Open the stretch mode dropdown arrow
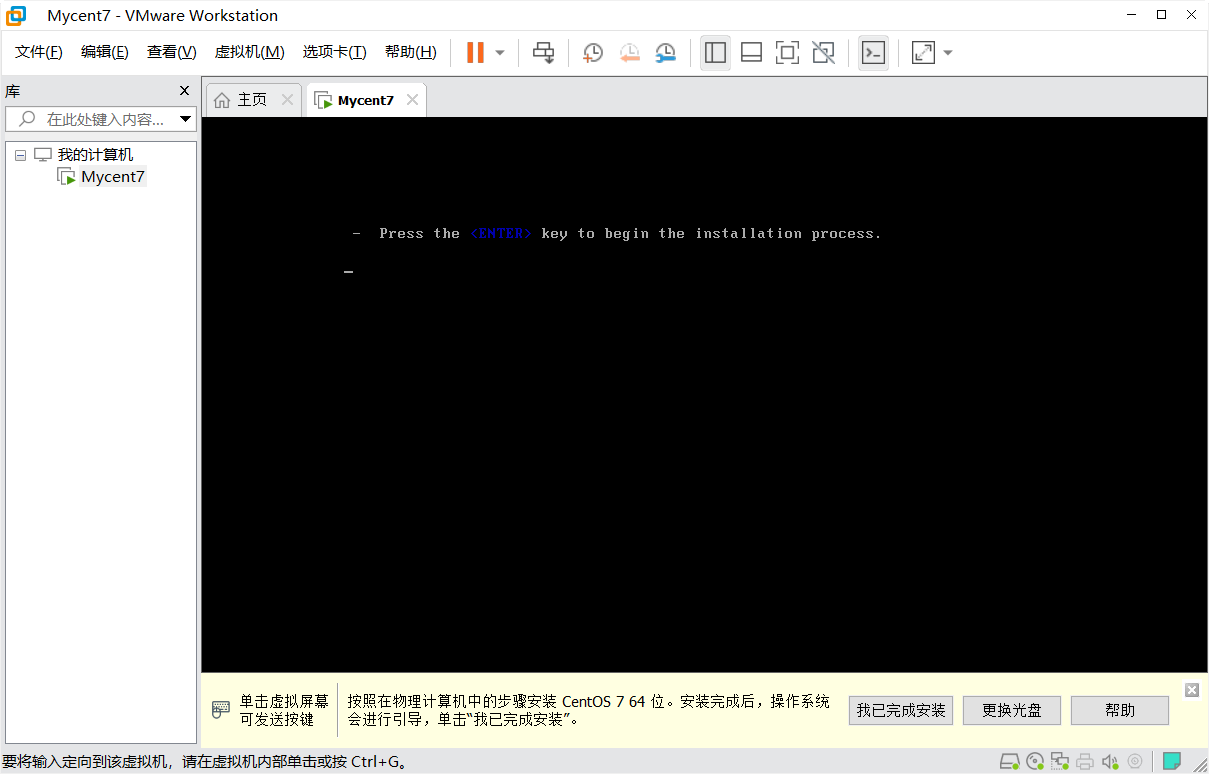This screenshot has width=1209, height=774. click(947, 52)
